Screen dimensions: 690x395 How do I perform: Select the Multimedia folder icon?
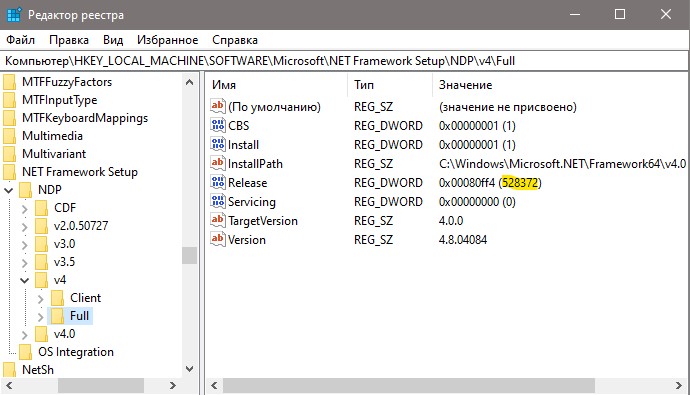click(9, 136)
